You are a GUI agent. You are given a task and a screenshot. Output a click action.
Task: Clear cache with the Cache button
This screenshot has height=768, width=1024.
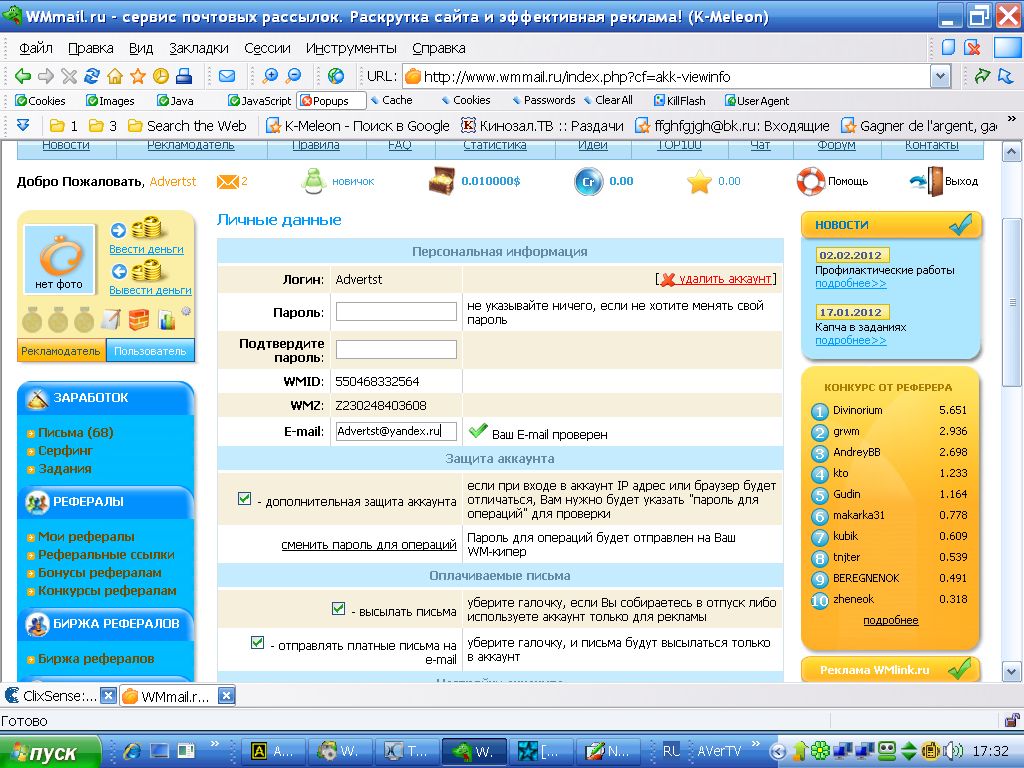pyautogui.click(x=391, y=100)
